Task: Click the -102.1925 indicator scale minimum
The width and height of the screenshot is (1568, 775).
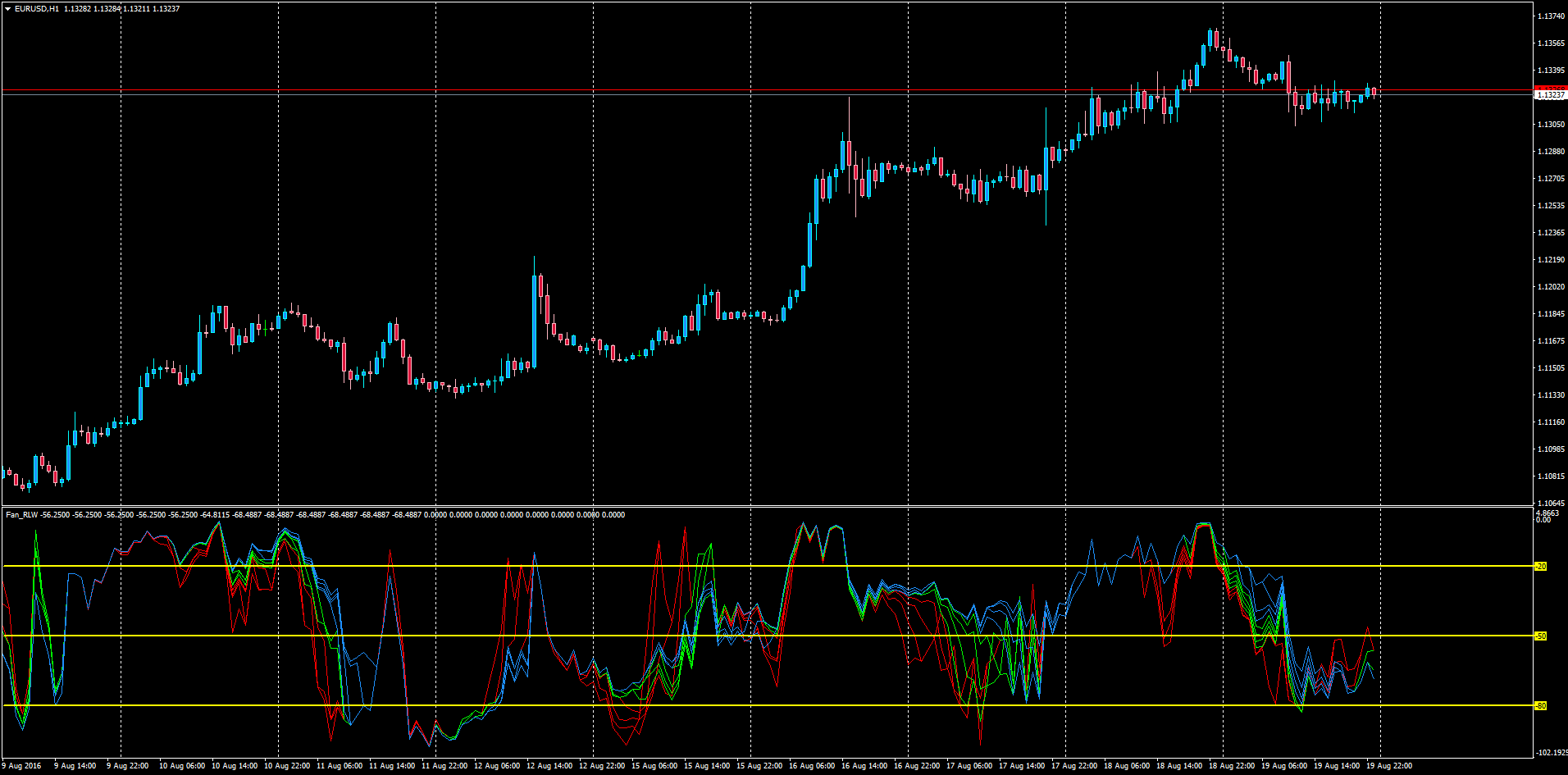Action: [1552, 753]
